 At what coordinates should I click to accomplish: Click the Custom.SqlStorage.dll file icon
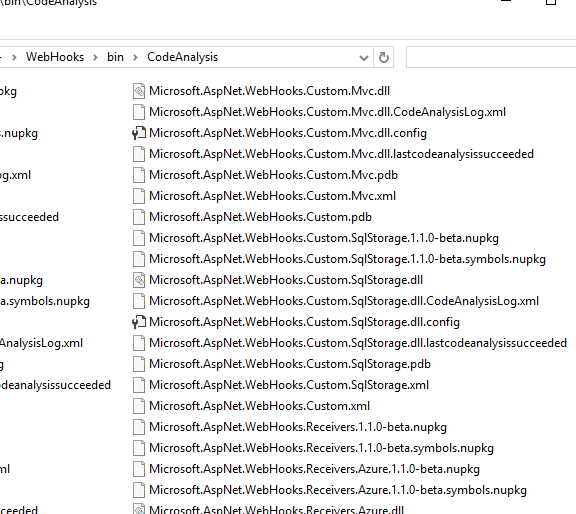[139, 280]
